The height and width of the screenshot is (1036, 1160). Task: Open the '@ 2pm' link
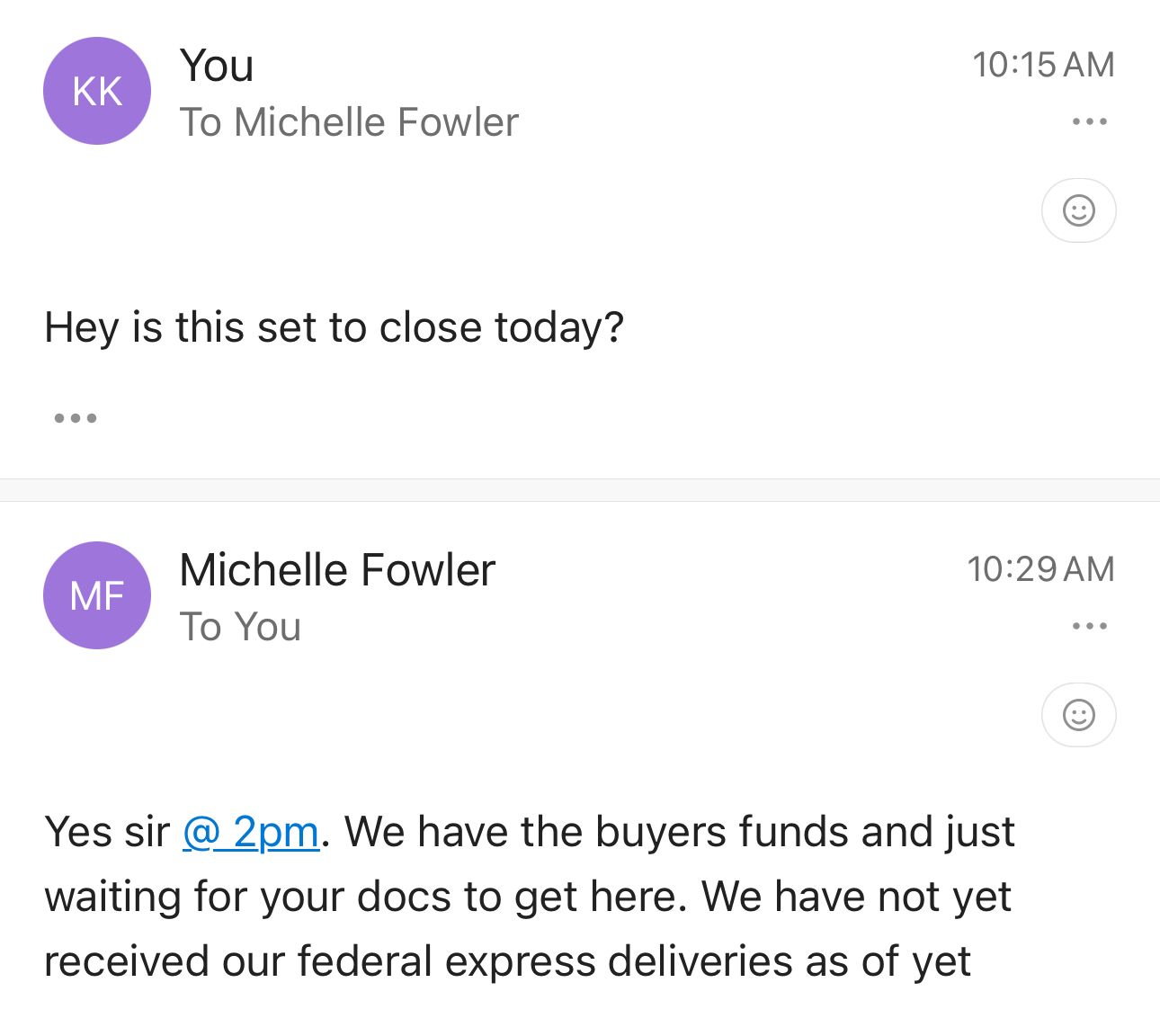251,832
